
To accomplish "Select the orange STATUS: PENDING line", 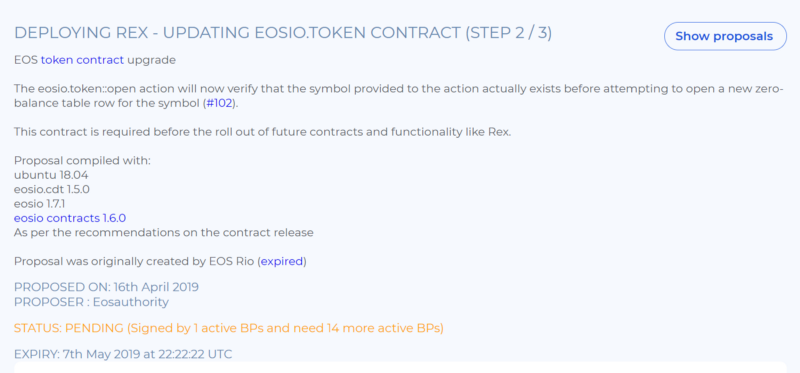I will click(229, 328).
